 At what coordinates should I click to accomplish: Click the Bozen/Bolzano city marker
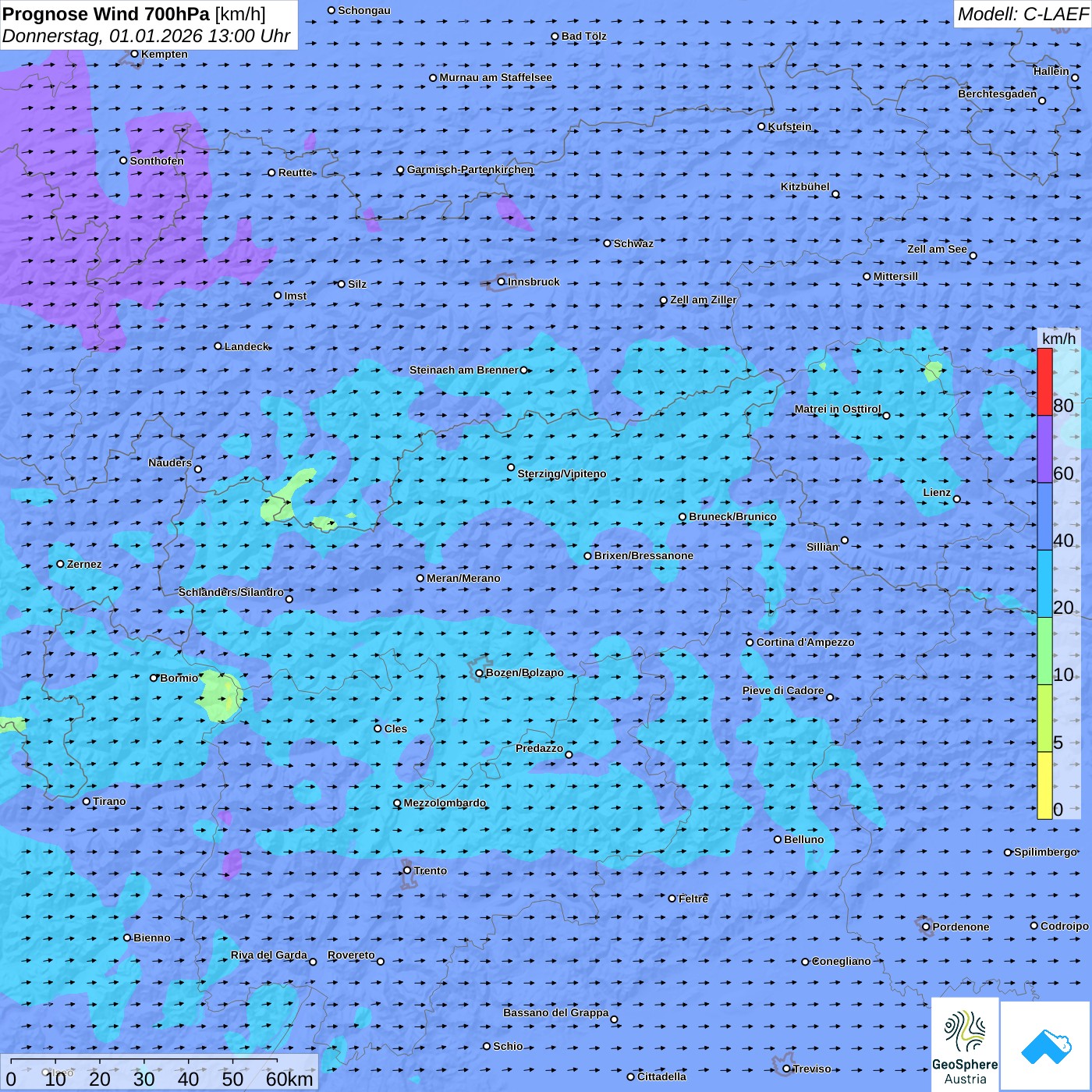[x=480, y=673]
